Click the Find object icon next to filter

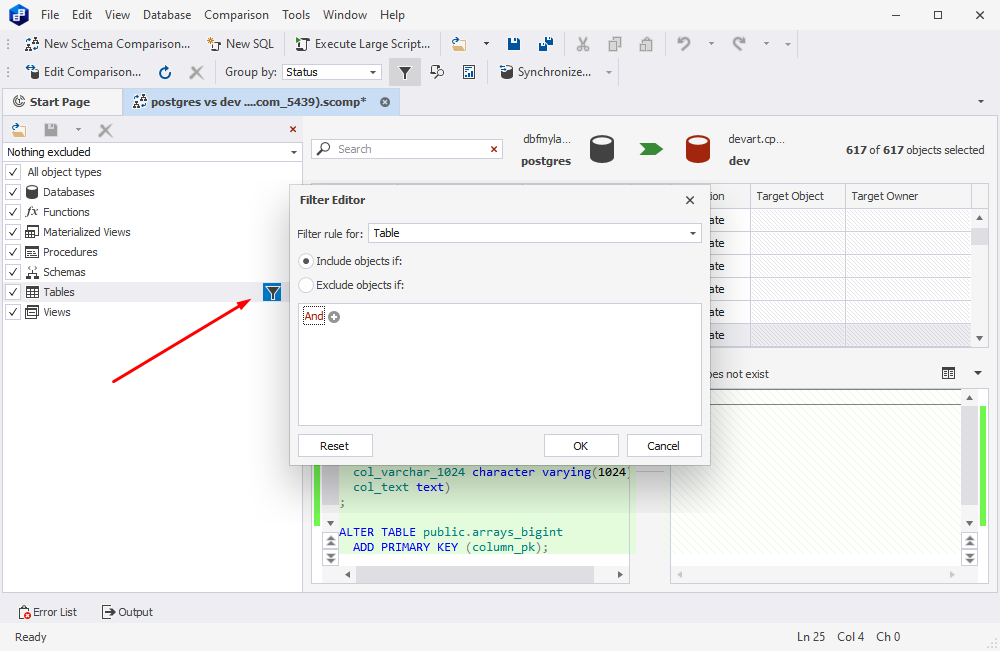pyautogui.click(x=437, y=72)
